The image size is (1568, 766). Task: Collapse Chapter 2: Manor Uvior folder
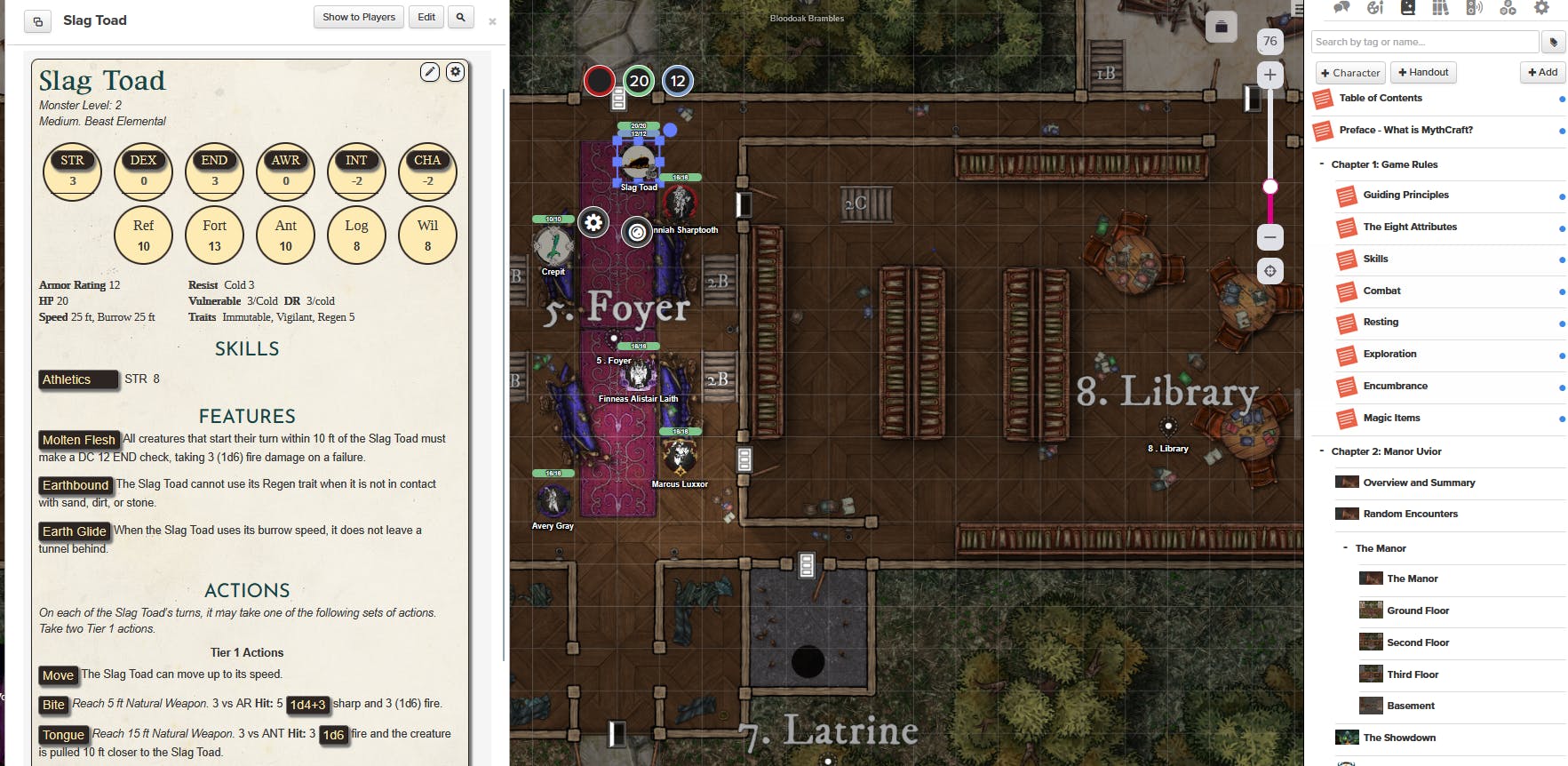1322,451
